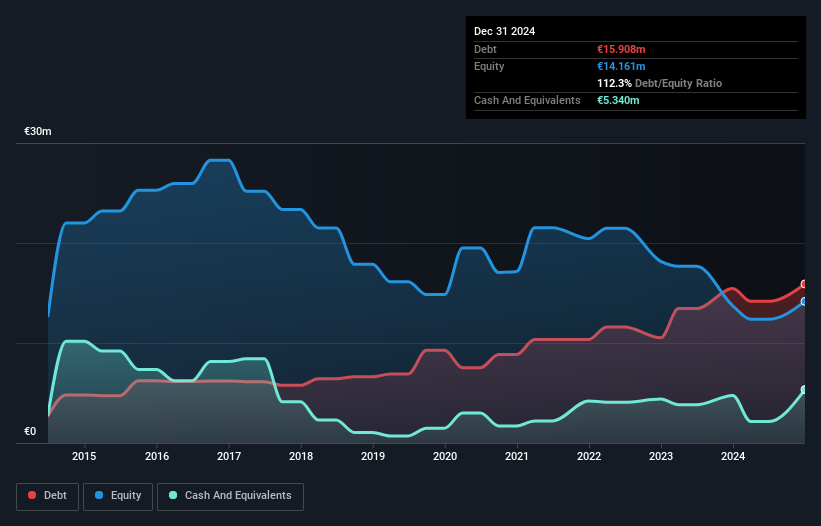The height and width of the screenshot is (526, 821).
Task: Click the blue Equity legend dot
Action: coord(99,495)
